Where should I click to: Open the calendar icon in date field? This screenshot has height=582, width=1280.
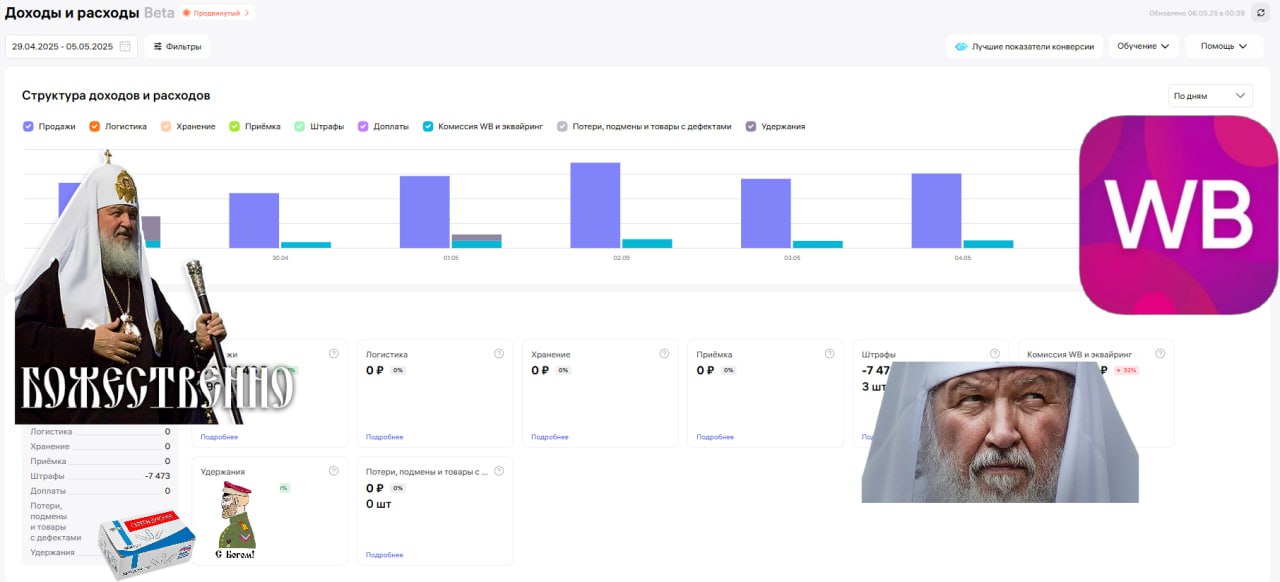tap(125, 46)
